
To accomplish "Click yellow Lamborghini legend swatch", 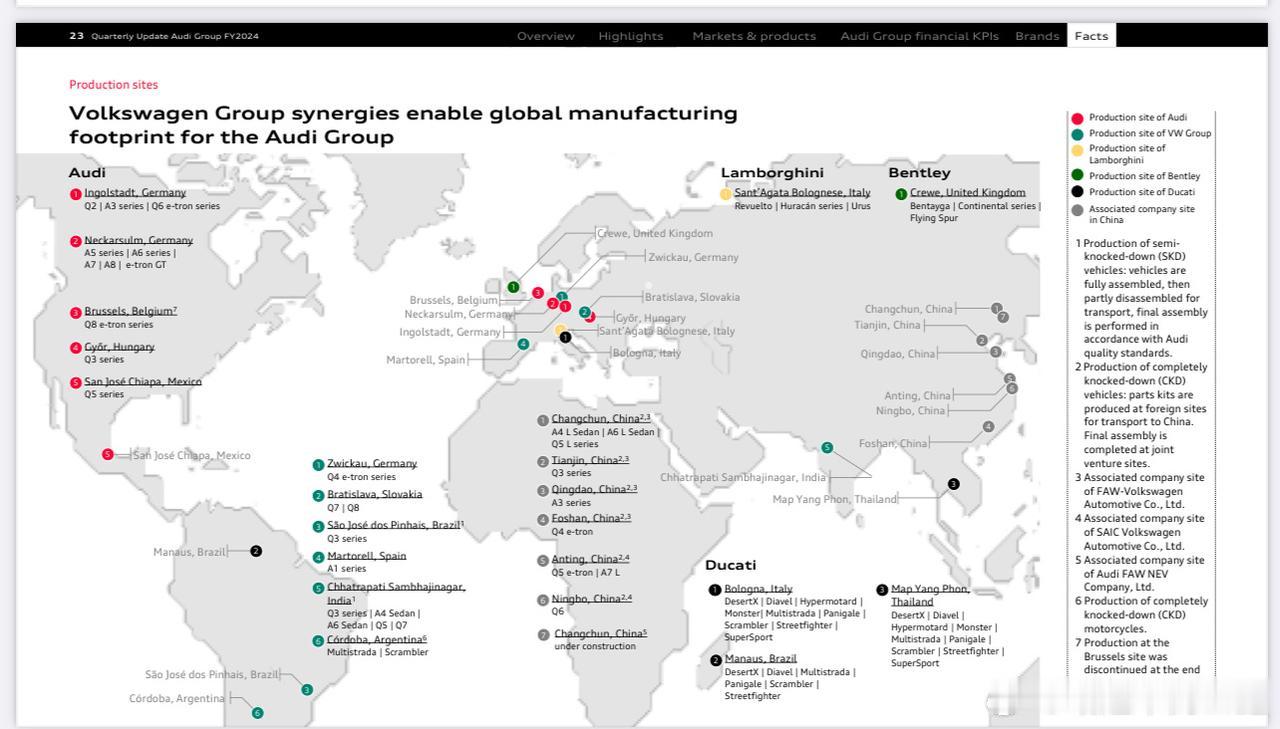I will coord(1077,151).
